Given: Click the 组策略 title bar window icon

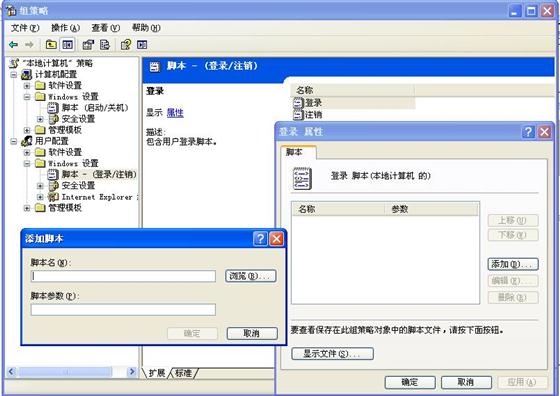Looking at the screenshot, I should click(x=11, y=11).
